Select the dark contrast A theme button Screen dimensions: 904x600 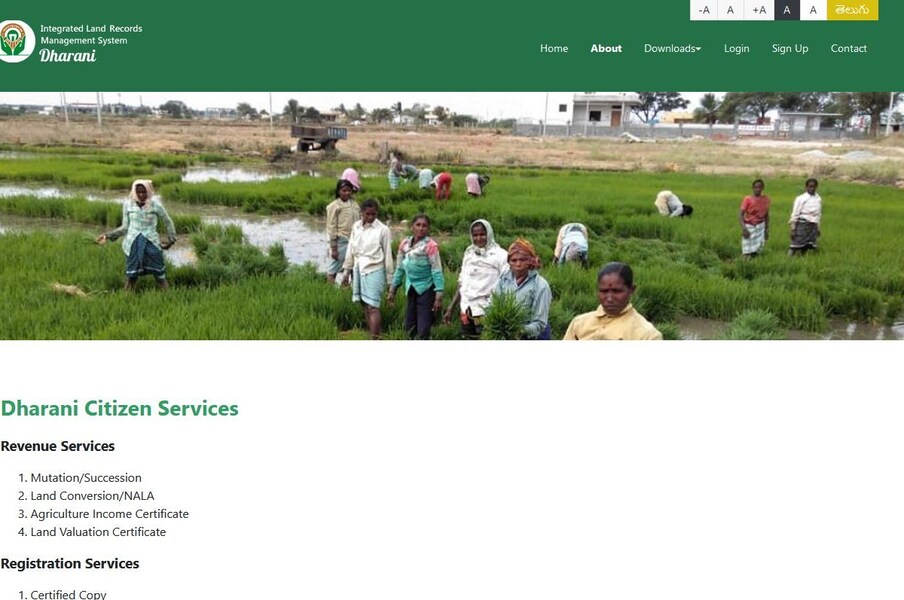pos(787,10)
